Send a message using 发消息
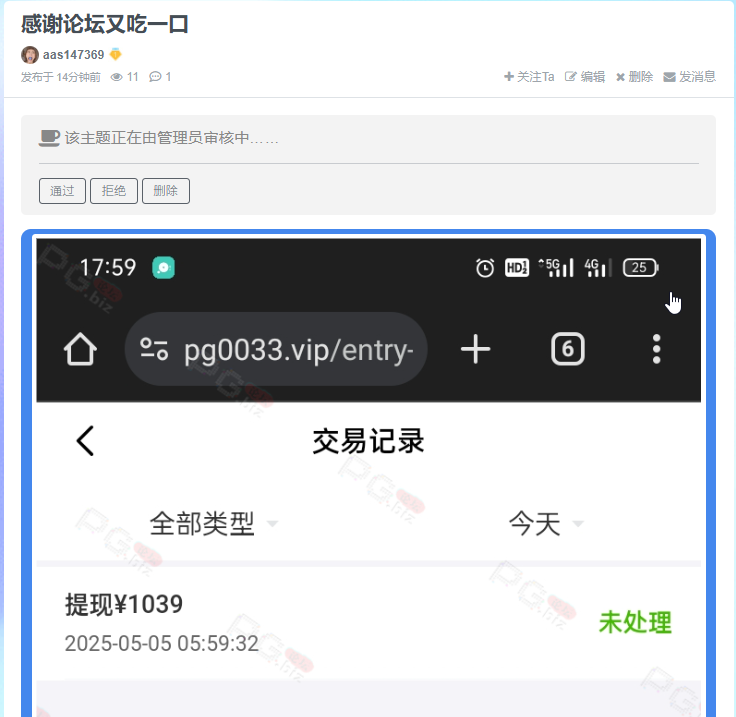The image size is (736, 717). [690, 76]
